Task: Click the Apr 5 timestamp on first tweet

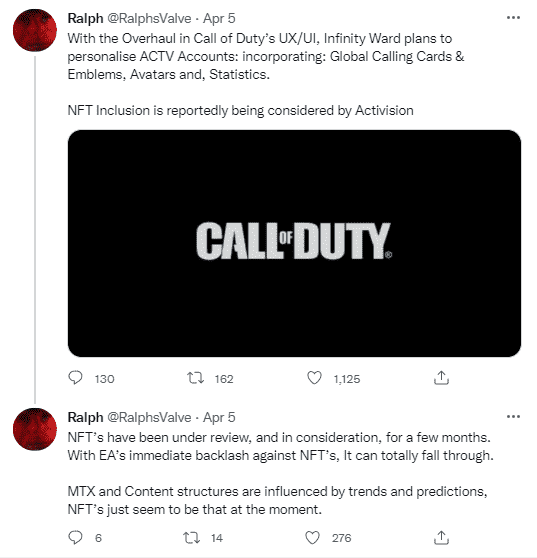Action: tap(219, 19)
